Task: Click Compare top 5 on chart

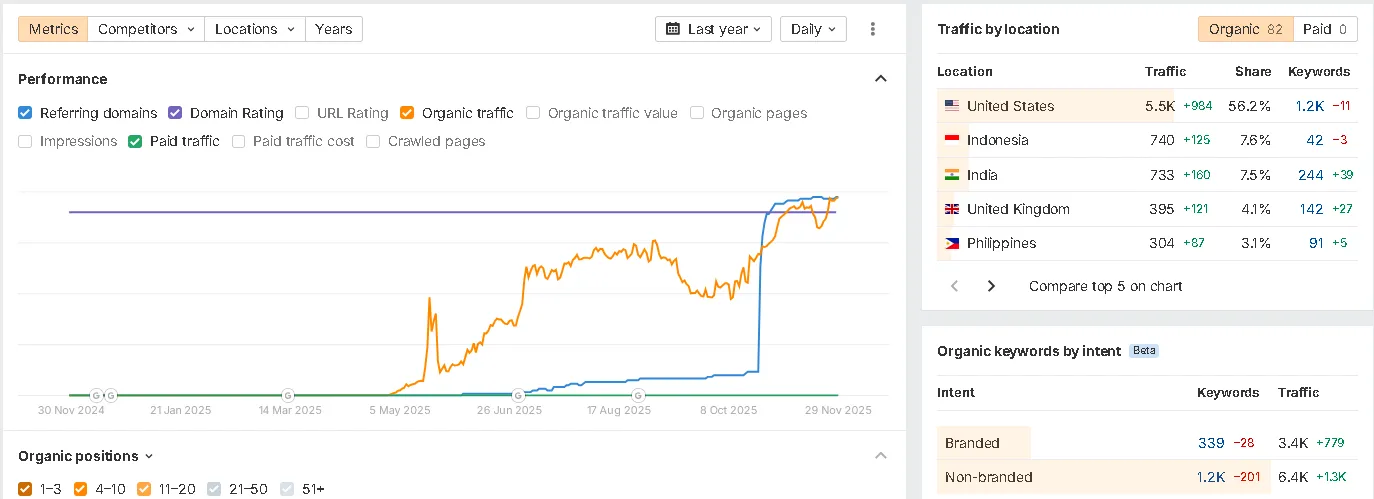Action: (1105, 286)
